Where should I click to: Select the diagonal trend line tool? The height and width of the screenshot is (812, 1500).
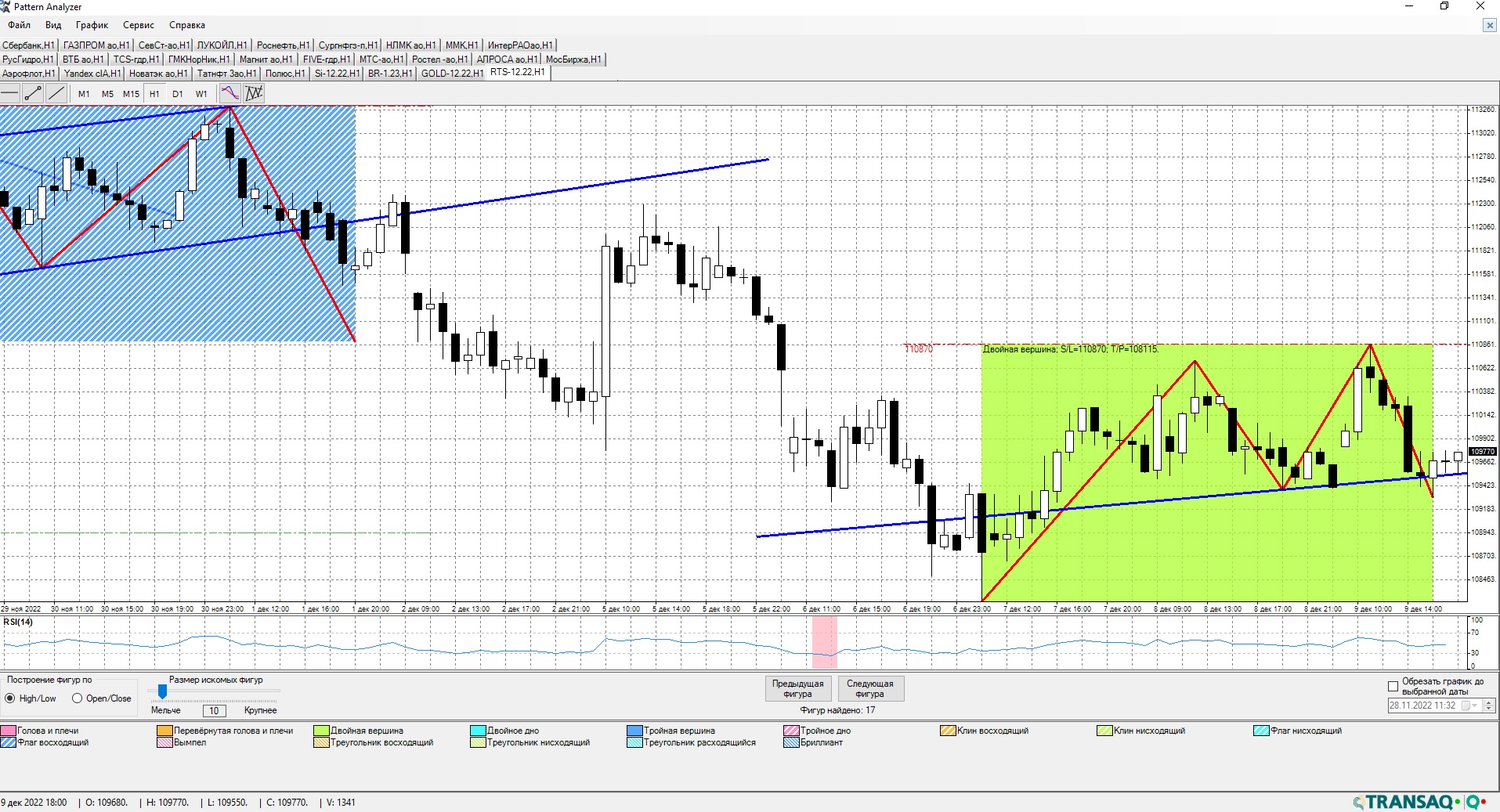pos(56,94)
